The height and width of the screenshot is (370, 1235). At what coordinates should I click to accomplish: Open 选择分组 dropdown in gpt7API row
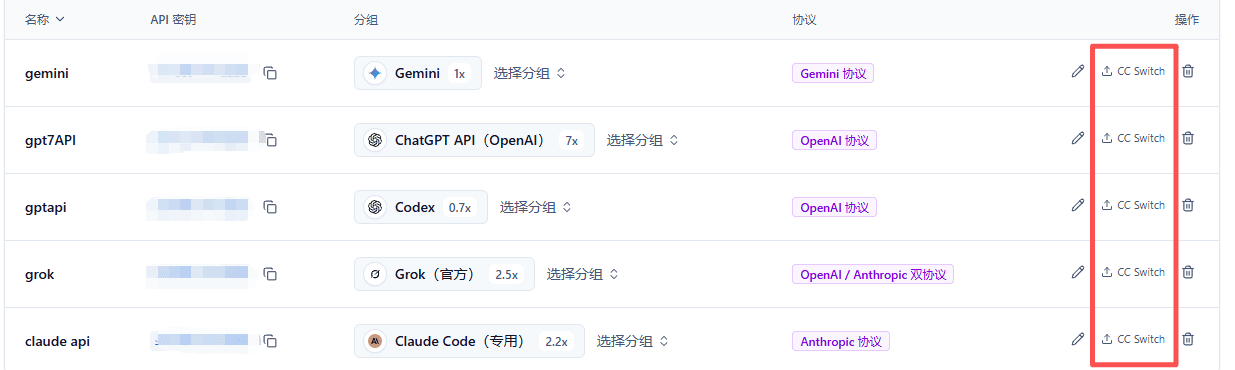pos(643,140)
